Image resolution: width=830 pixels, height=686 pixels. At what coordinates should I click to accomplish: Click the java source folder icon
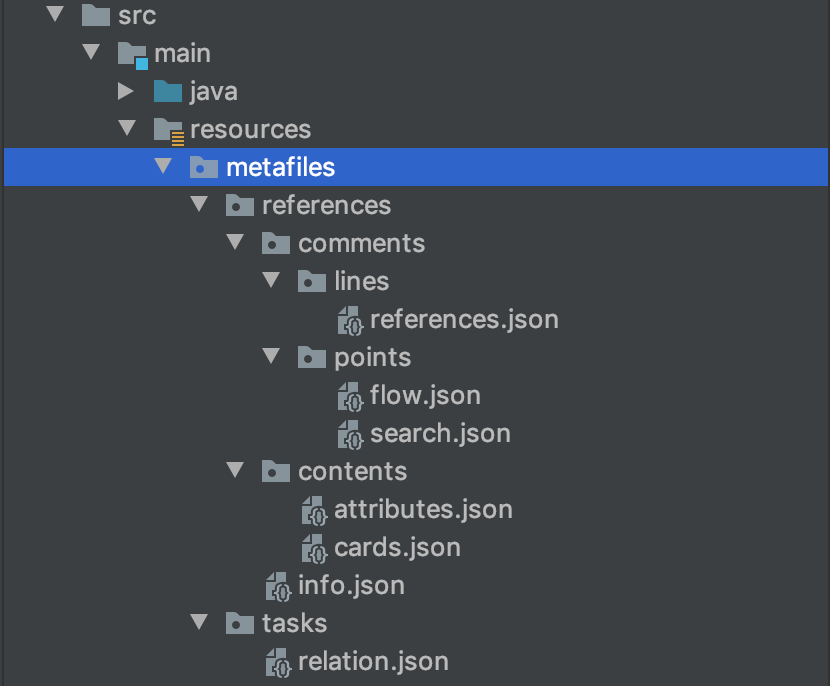pyautogui.click(x=168, y=92)
